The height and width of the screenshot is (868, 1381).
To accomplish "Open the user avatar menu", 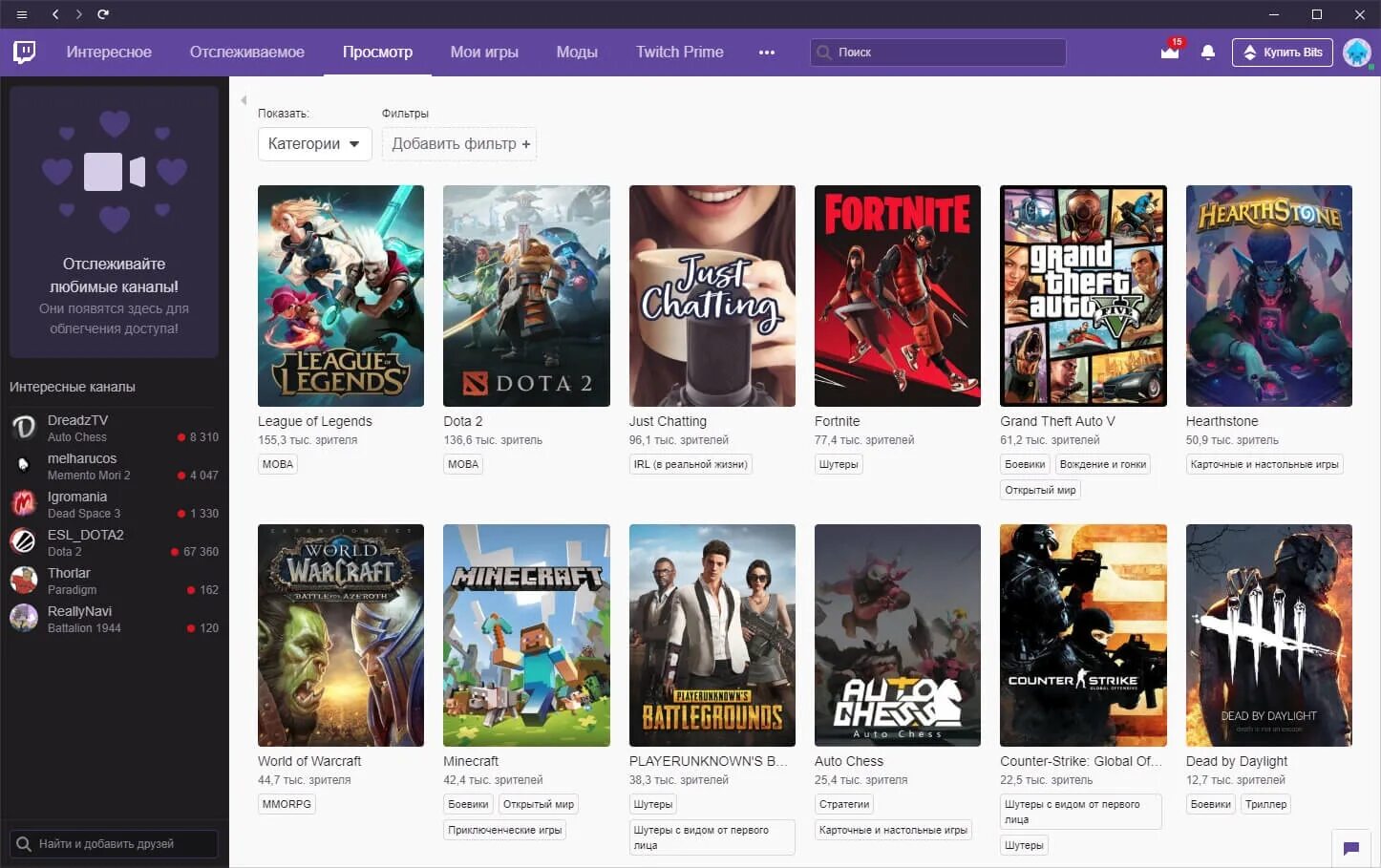I will click(1357, 53).
